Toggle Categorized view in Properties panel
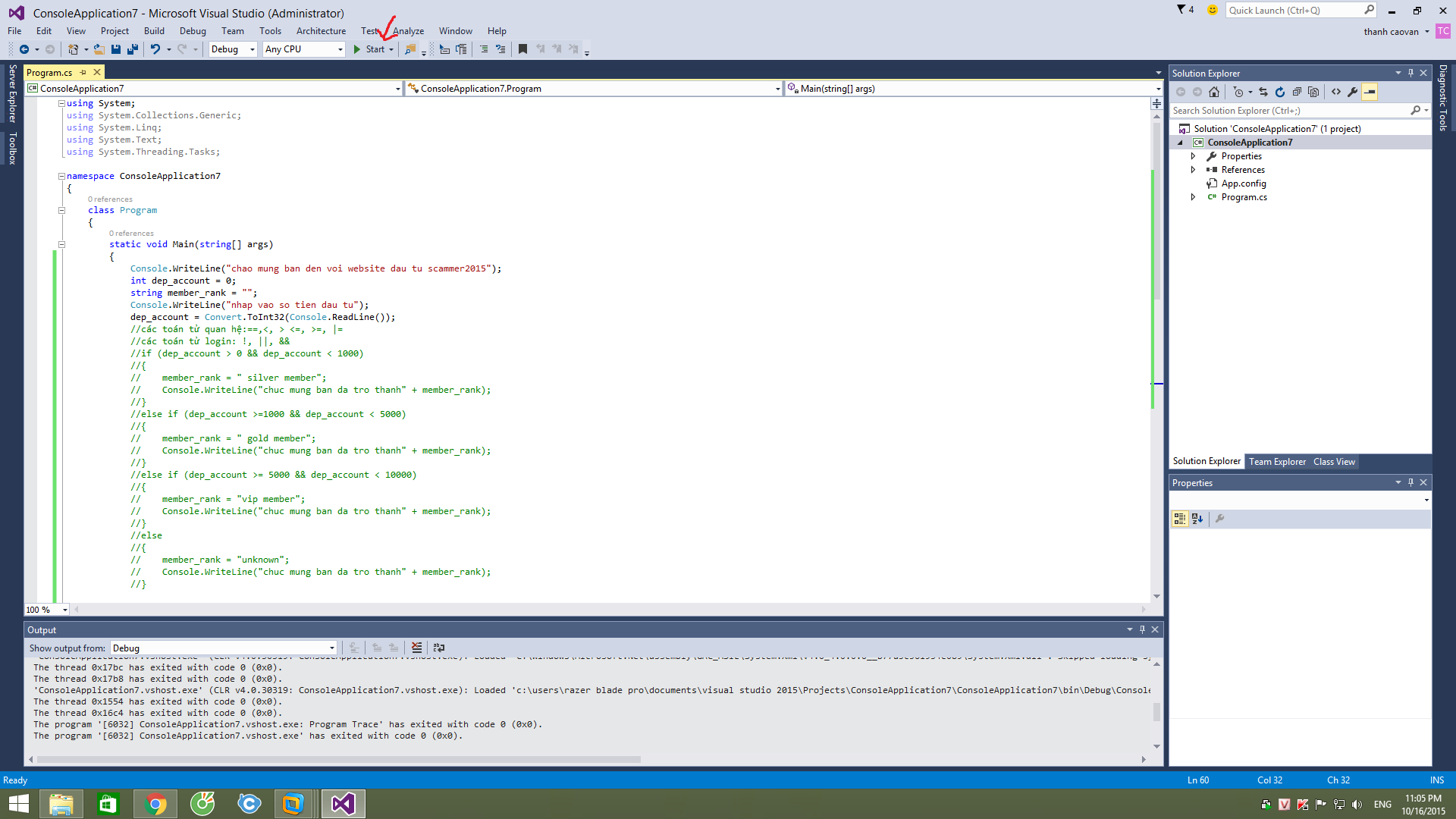 click(x=1179, y=519)
